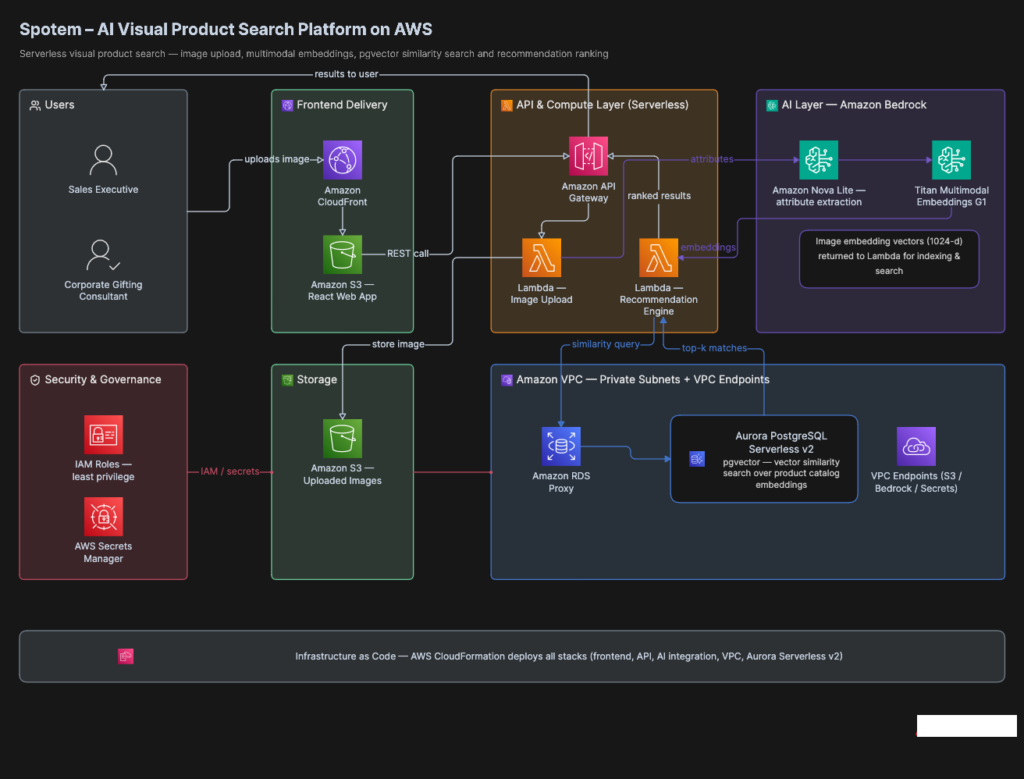This screenshot has width=1024, height=779.
Task: Select the Amazon S3 React Web App bucket icon
Action: [342, 255]
